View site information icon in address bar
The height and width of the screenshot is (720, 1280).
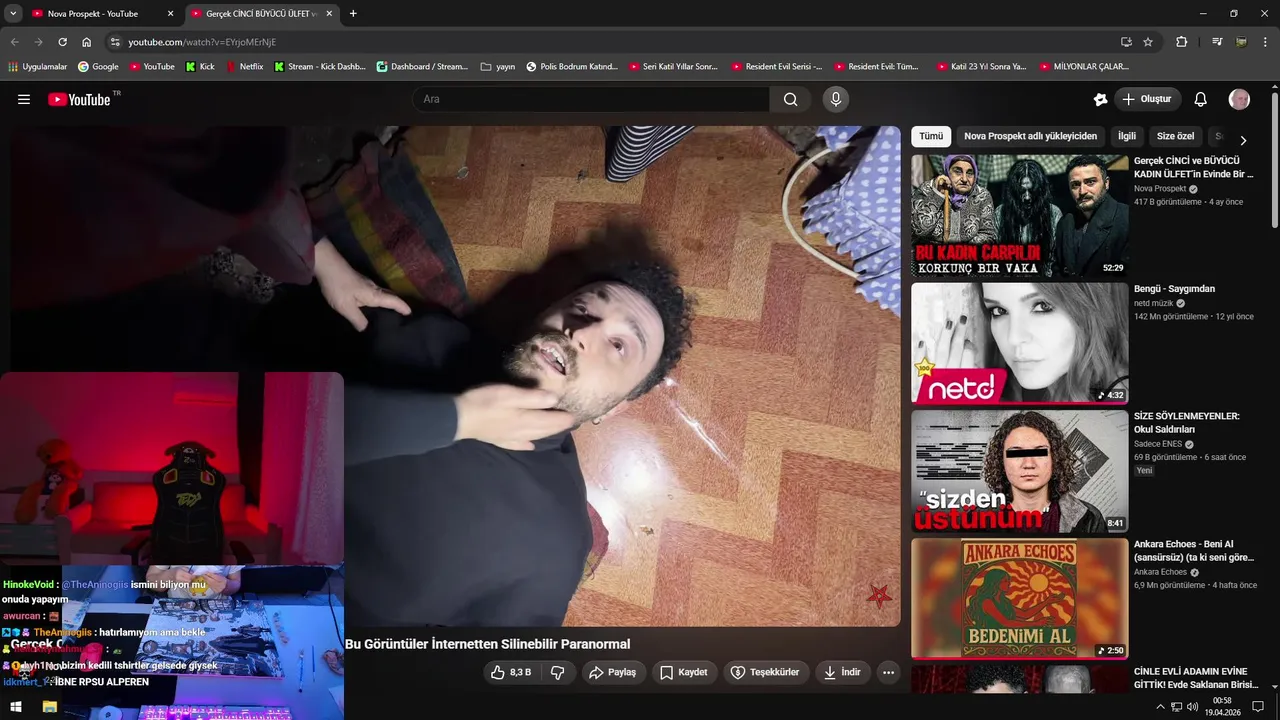click(115, 42)
